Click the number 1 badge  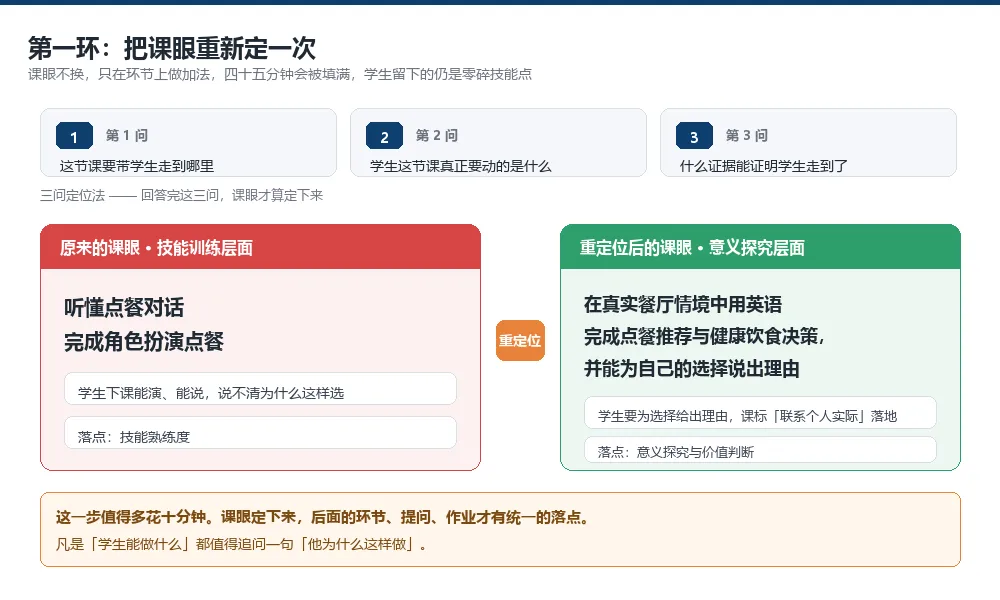(x=74, y=136)
